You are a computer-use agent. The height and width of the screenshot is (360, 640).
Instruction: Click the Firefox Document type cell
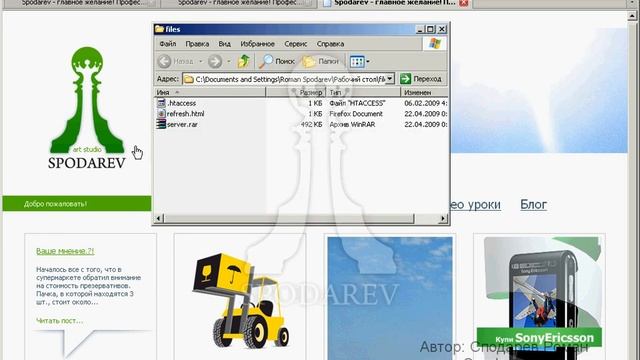tap(356, 114)
